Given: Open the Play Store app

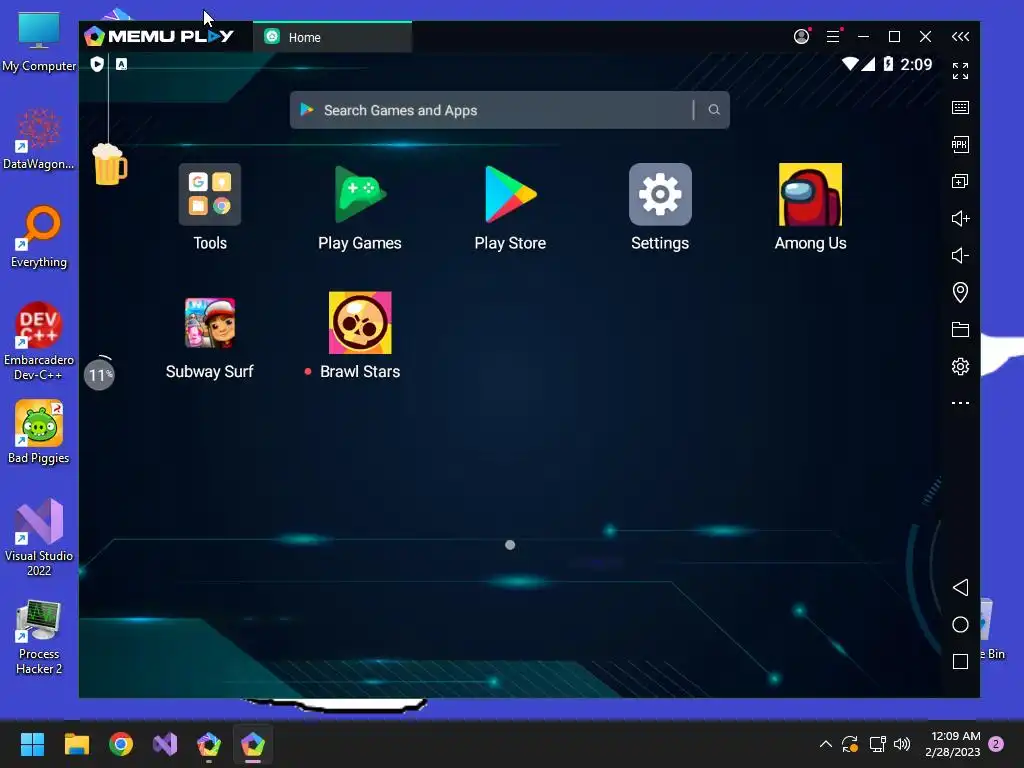Looking at the screenshot, I should coord(510,195).
